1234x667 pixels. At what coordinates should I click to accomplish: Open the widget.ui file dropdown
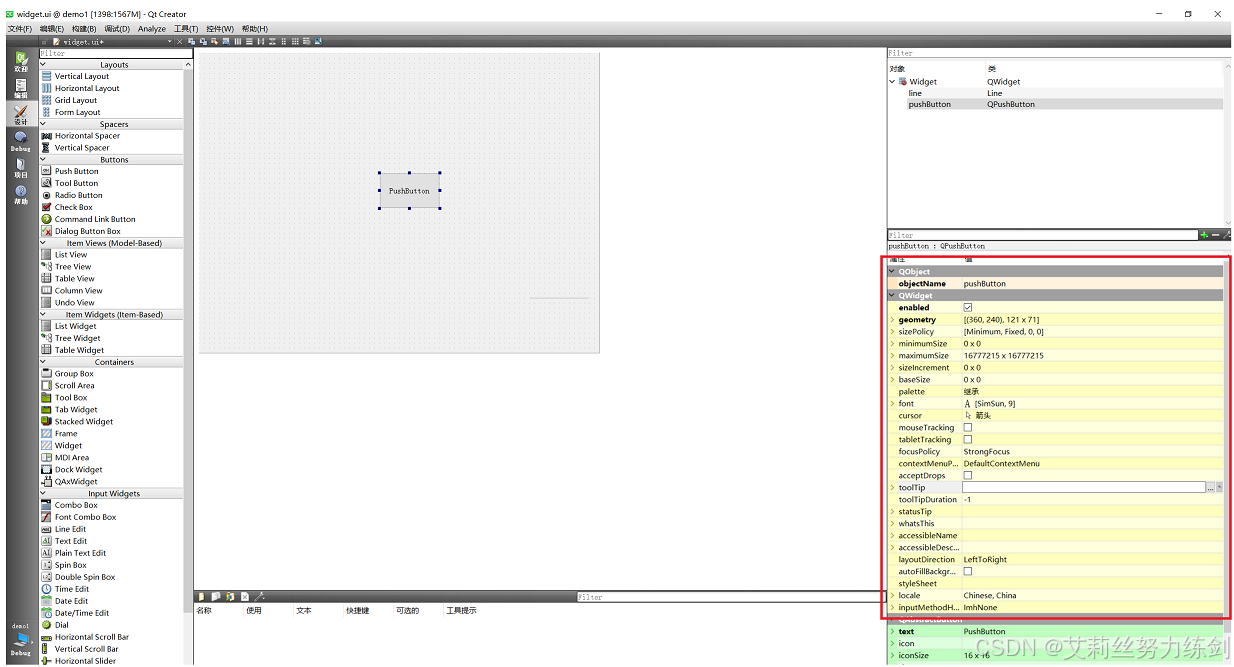(x=170, y=42)
